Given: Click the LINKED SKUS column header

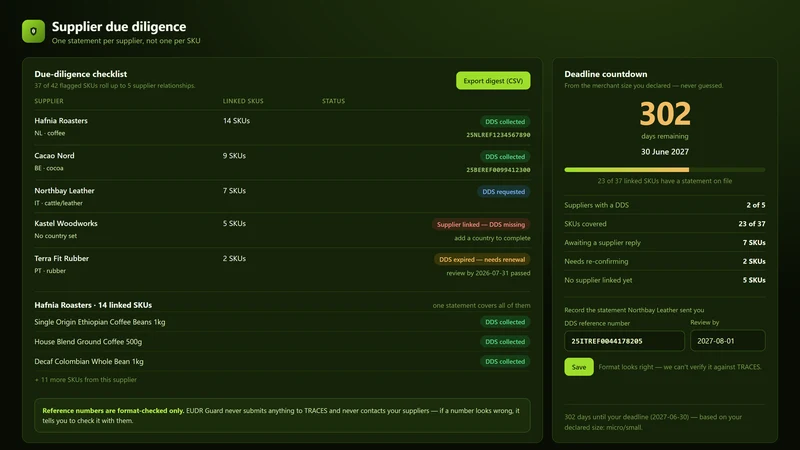Looking at the screenshot, I should pos(243,101).
